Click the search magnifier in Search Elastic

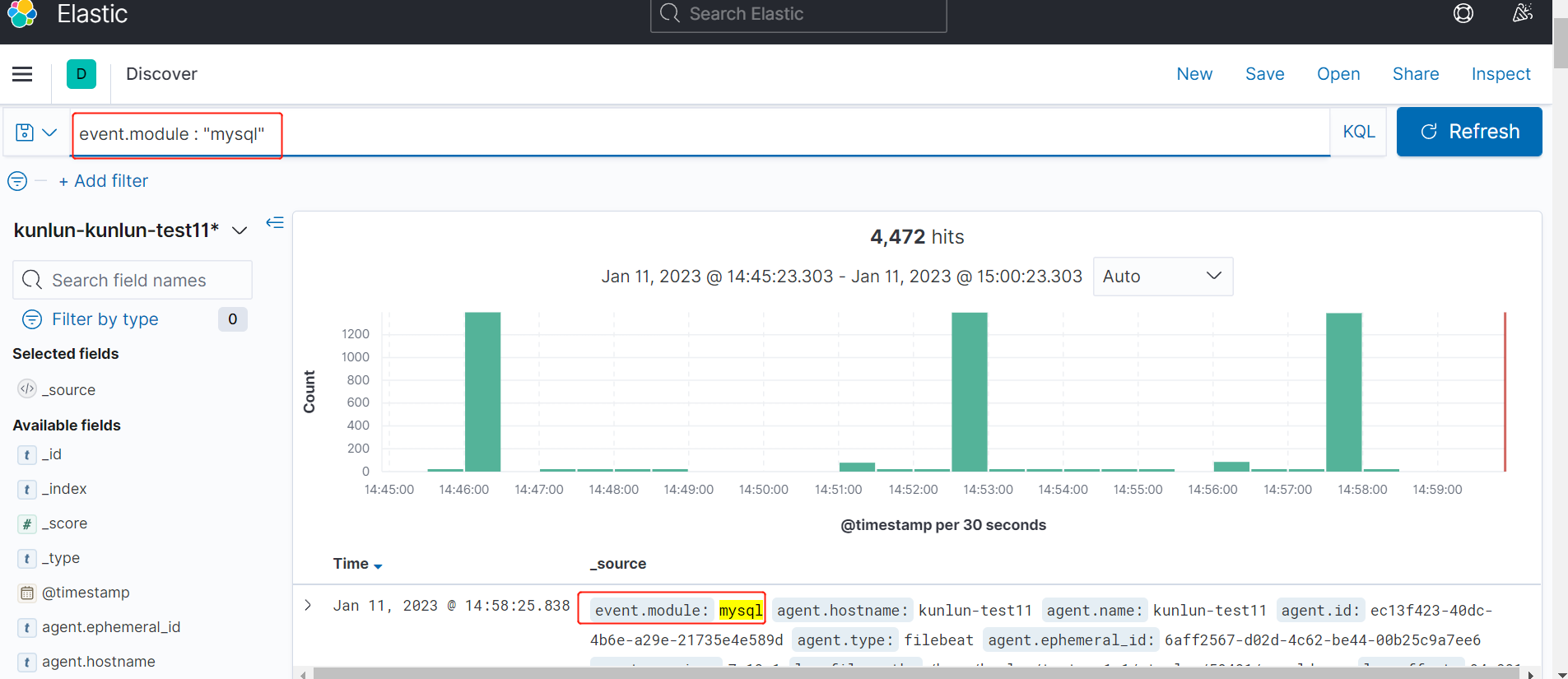(x=670, y=13)
